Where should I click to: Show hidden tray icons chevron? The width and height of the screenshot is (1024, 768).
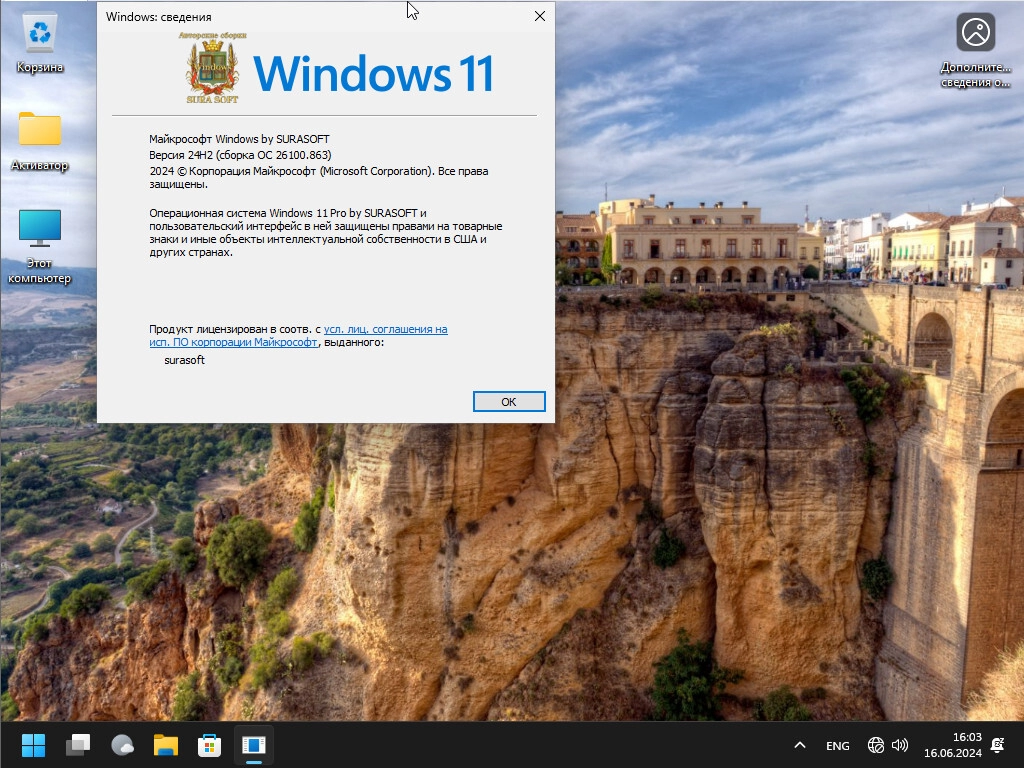799,745
